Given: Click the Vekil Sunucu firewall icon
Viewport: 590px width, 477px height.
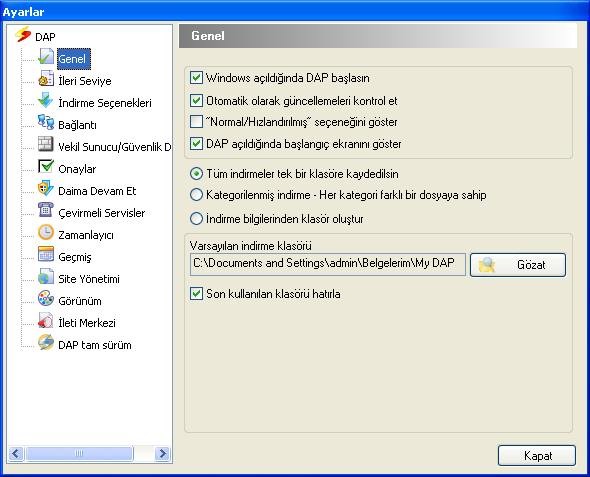Looking at the screenshot, I should coord(46,144).
